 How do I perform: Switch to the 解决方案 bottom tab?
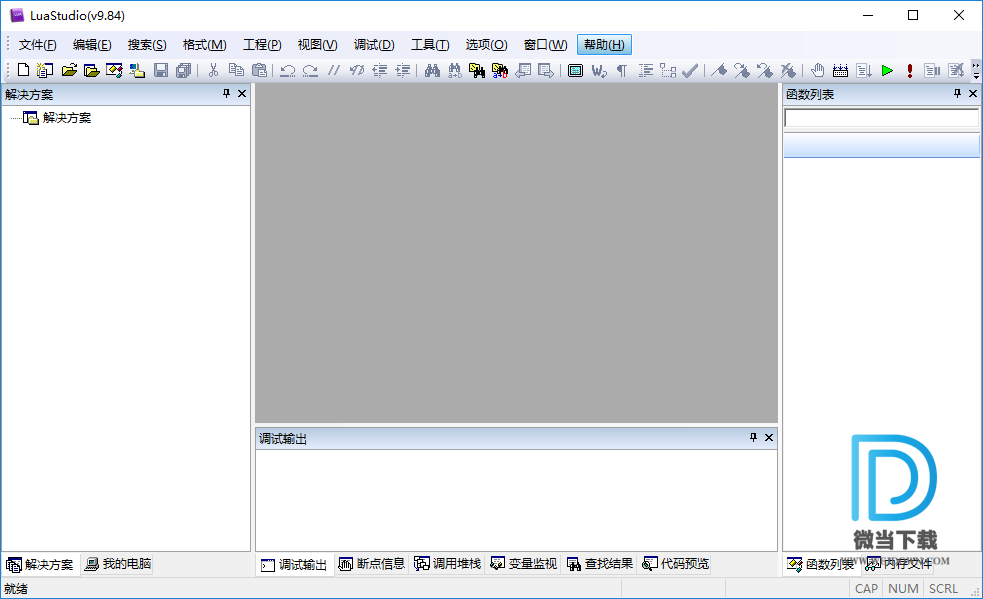(40, 565)
